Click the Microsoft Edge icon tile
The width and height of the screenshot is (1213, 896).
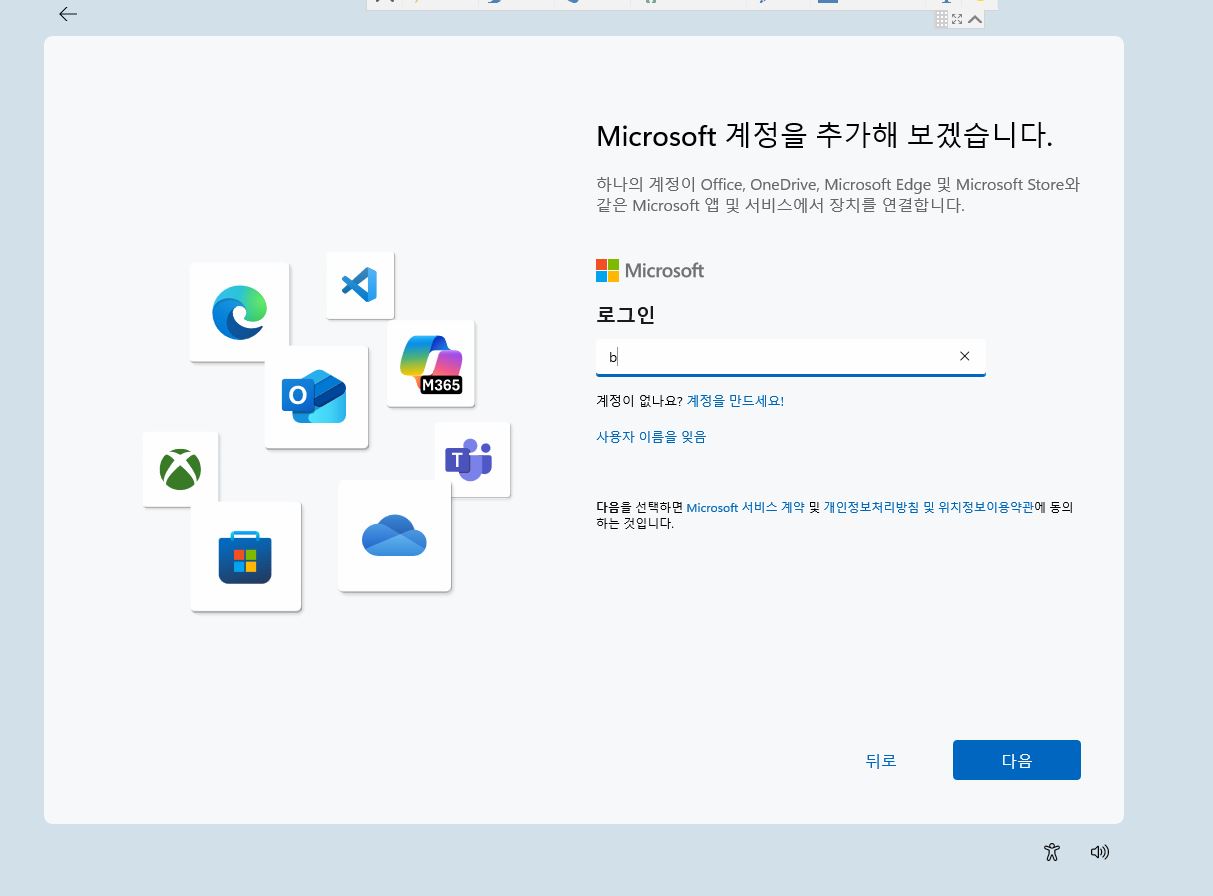pyautogui.click(x=239, y=312)
